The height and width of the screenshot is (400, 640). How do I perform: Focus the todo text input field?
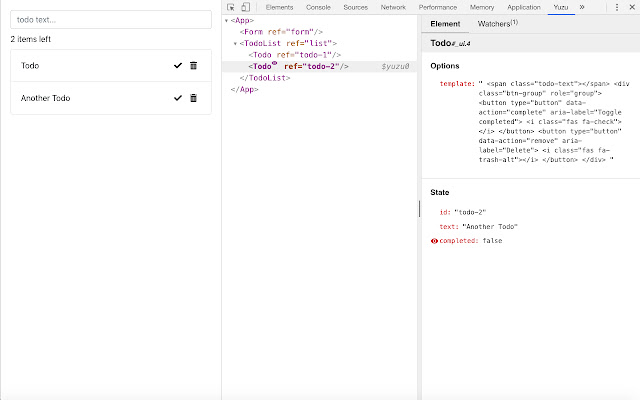[110, 19]
